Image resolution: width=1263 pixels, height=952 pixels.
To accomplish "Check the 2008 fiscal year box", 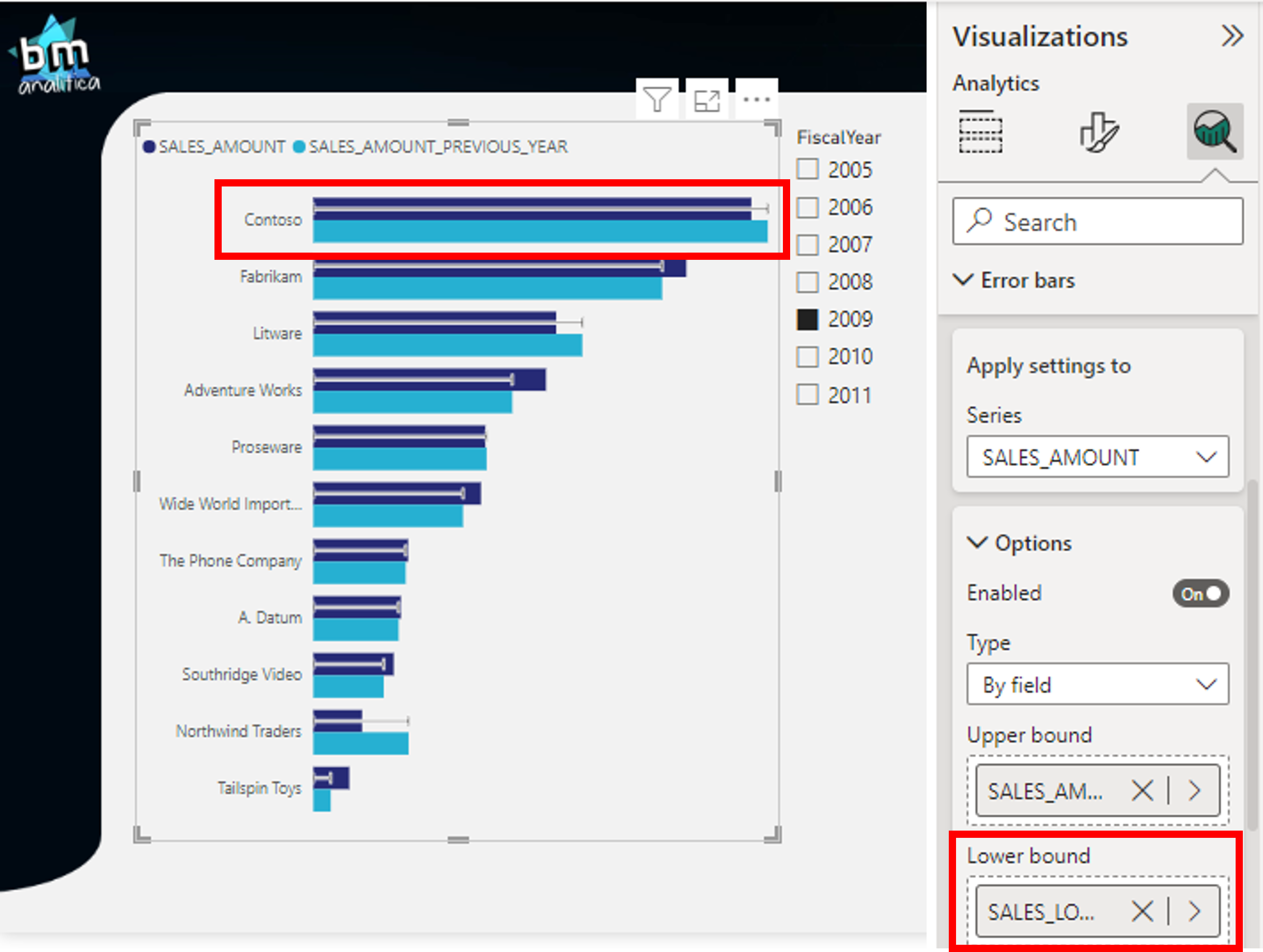I will coord(807,282).
